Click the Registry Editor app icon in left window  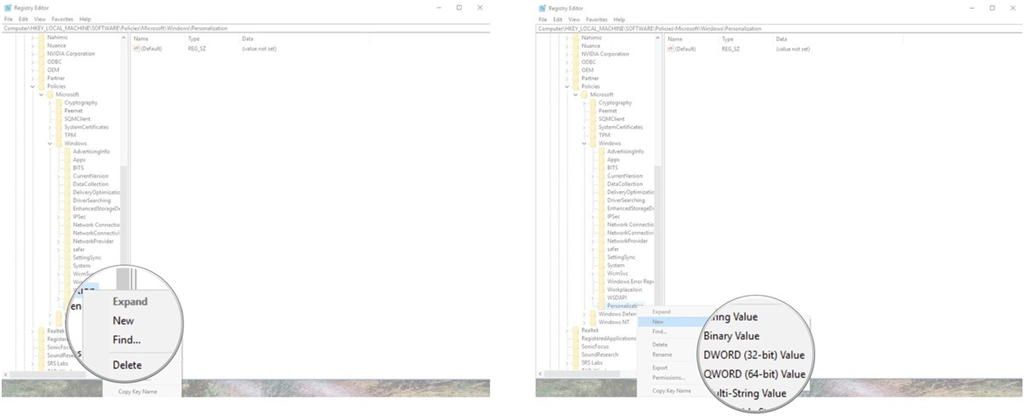tap(7, 8)
